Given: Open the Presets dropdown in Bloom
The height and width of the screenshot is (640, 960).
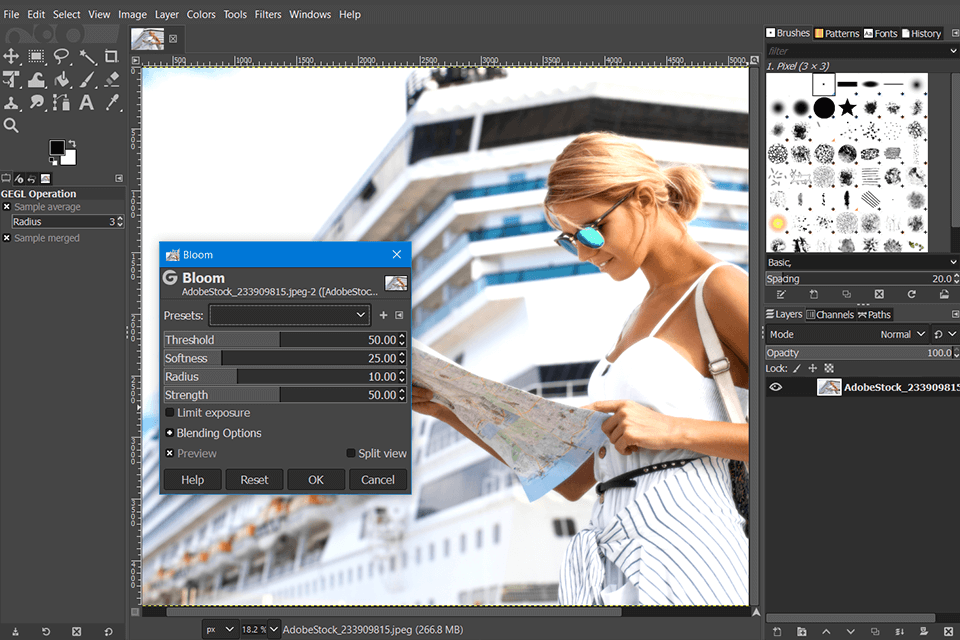Looking at the screenshot, I should tap(290, 315).
